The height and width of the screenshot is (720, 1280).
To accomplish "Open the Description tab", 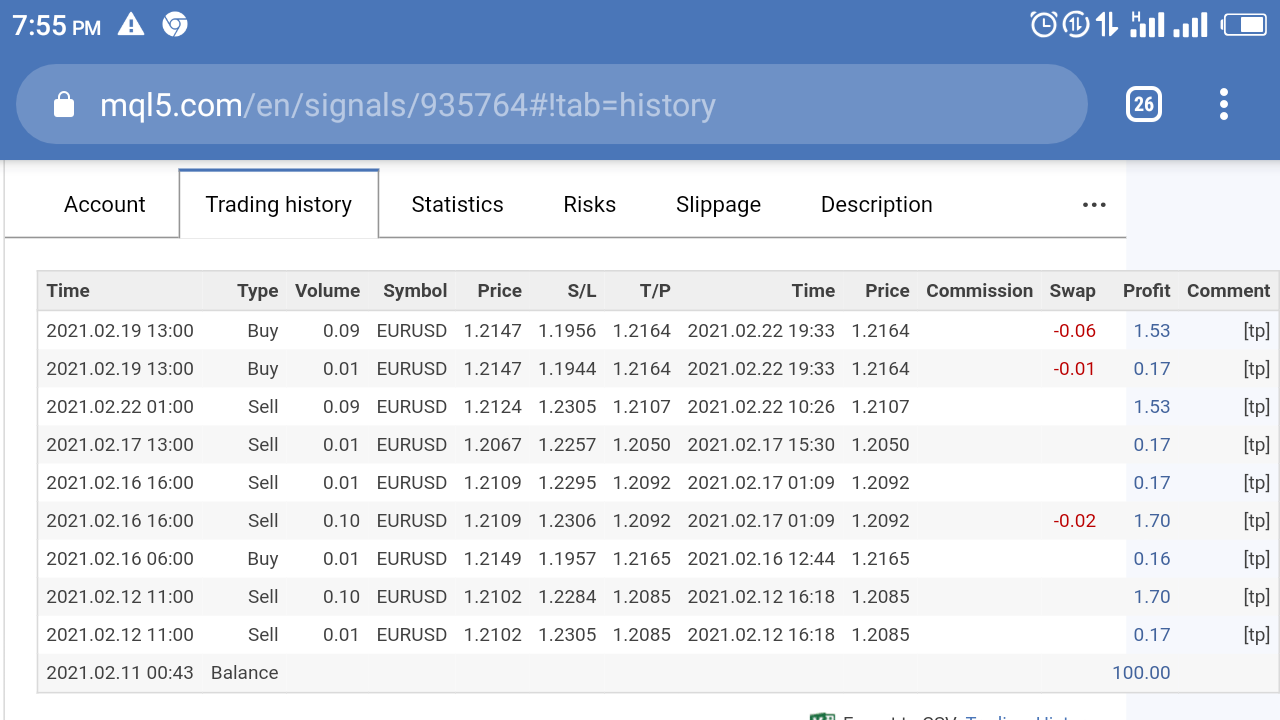I will [876, 205].
